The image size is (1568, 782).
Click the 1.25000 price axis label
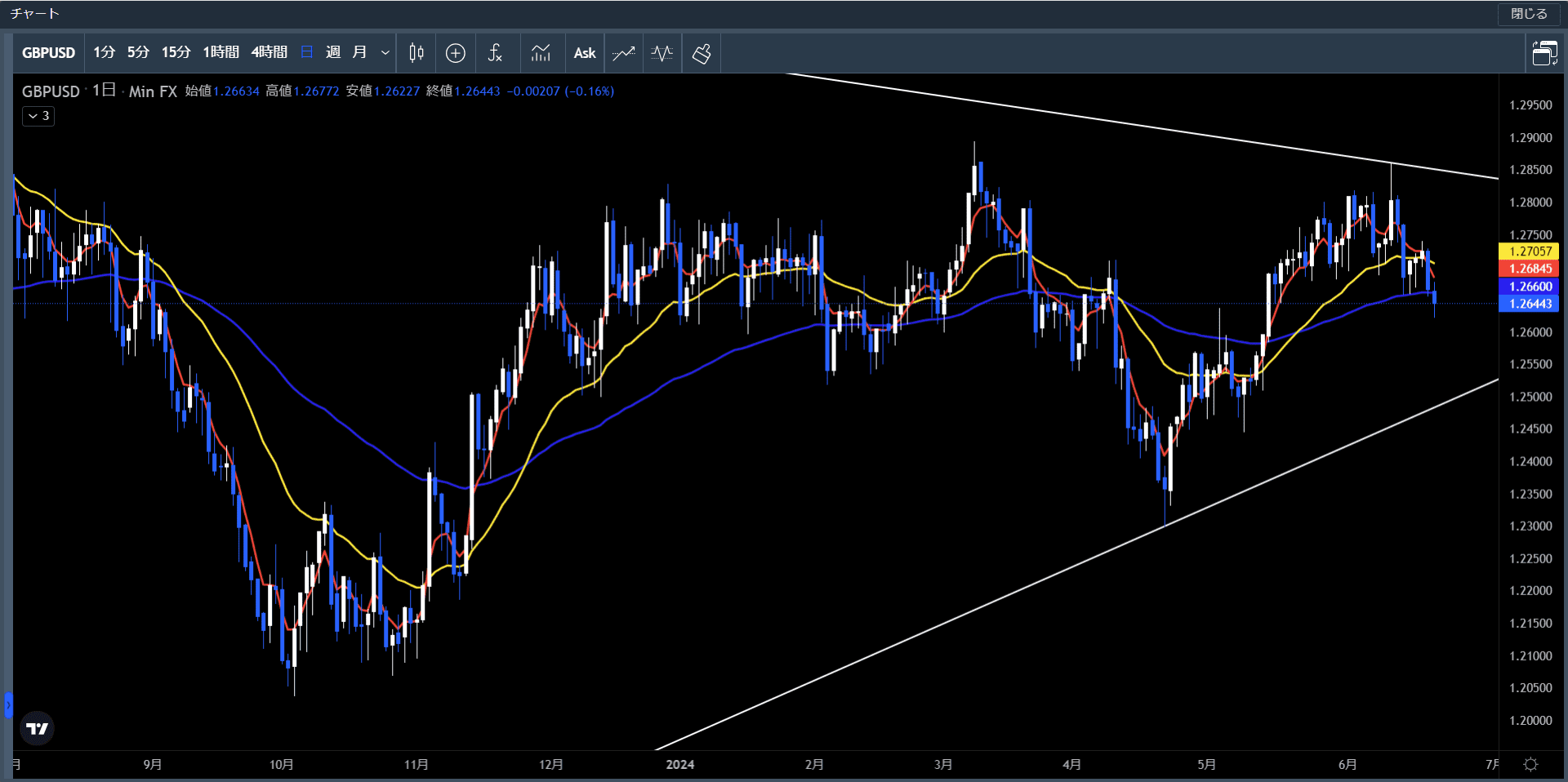tap(1530, 397)
